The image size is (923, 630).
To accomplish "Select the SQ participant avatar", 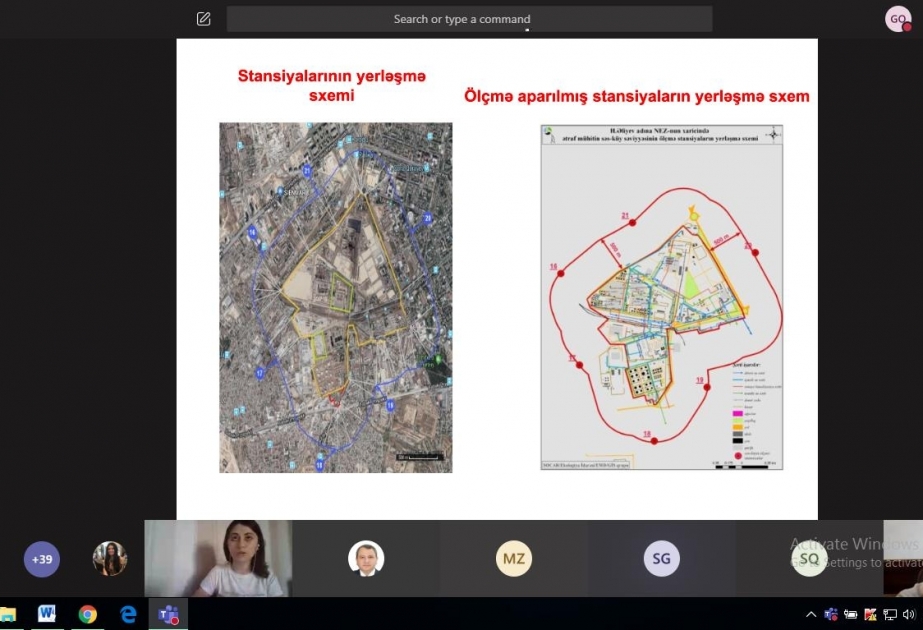I will (809, 558).
